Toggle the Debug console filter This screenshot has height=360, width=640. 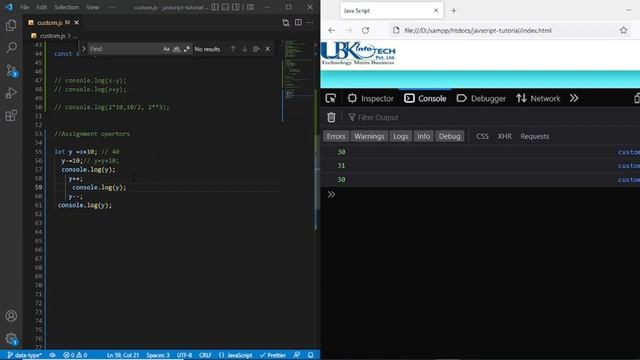coord(449,136)
